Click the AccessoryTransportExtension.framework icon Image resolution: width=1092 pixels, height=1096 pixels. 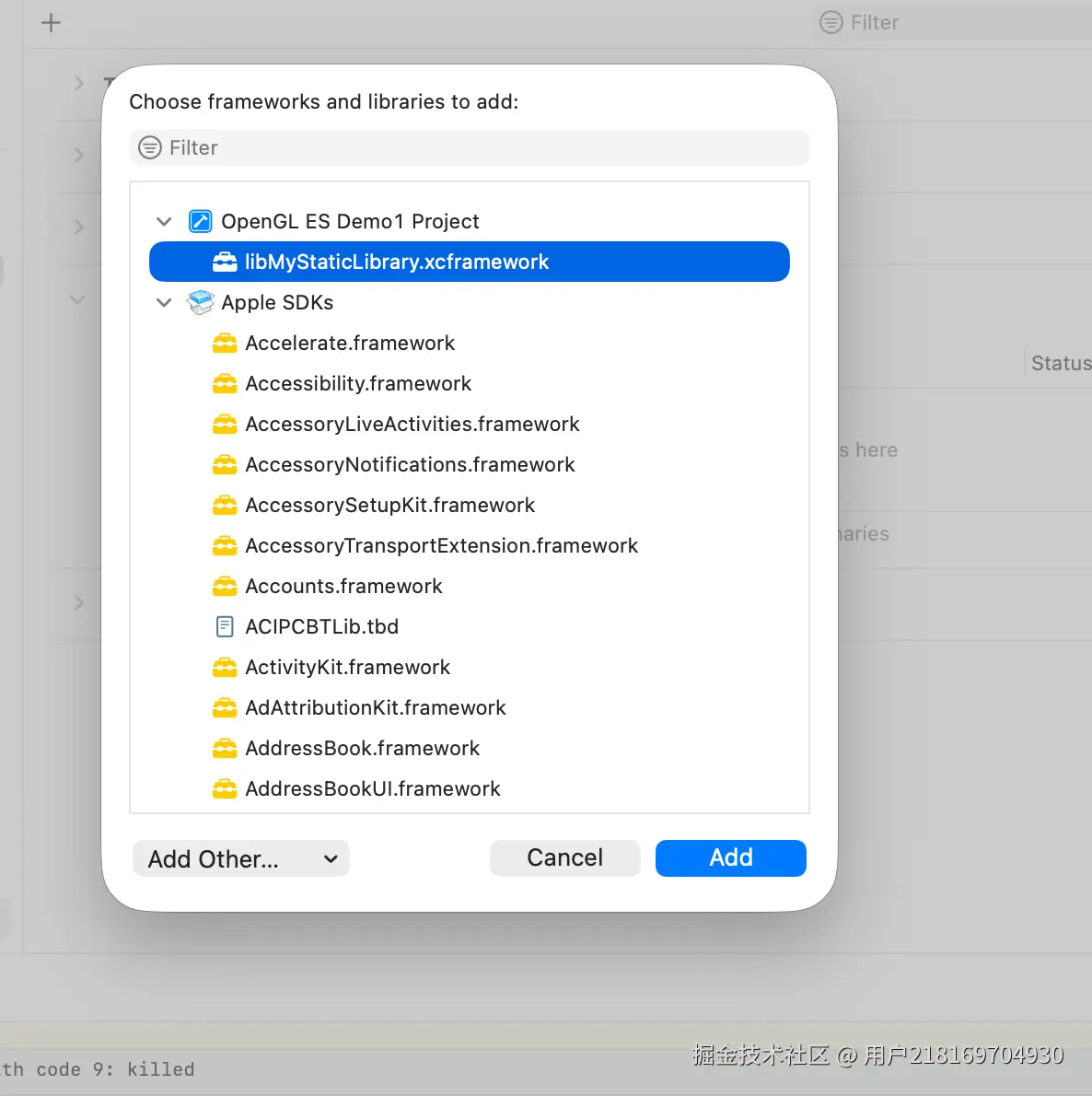click(225, 546)
